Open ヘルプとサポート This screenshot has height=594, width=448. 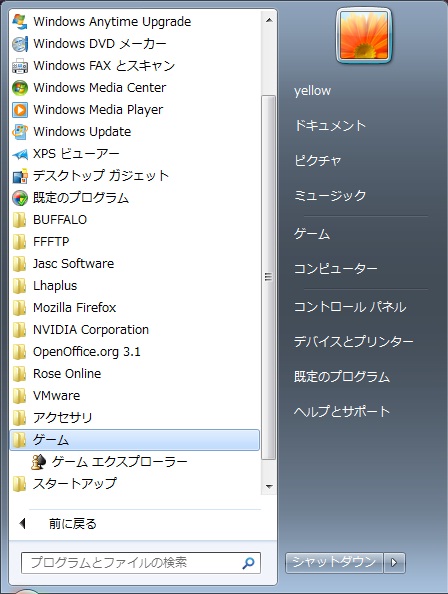(342, 411)
